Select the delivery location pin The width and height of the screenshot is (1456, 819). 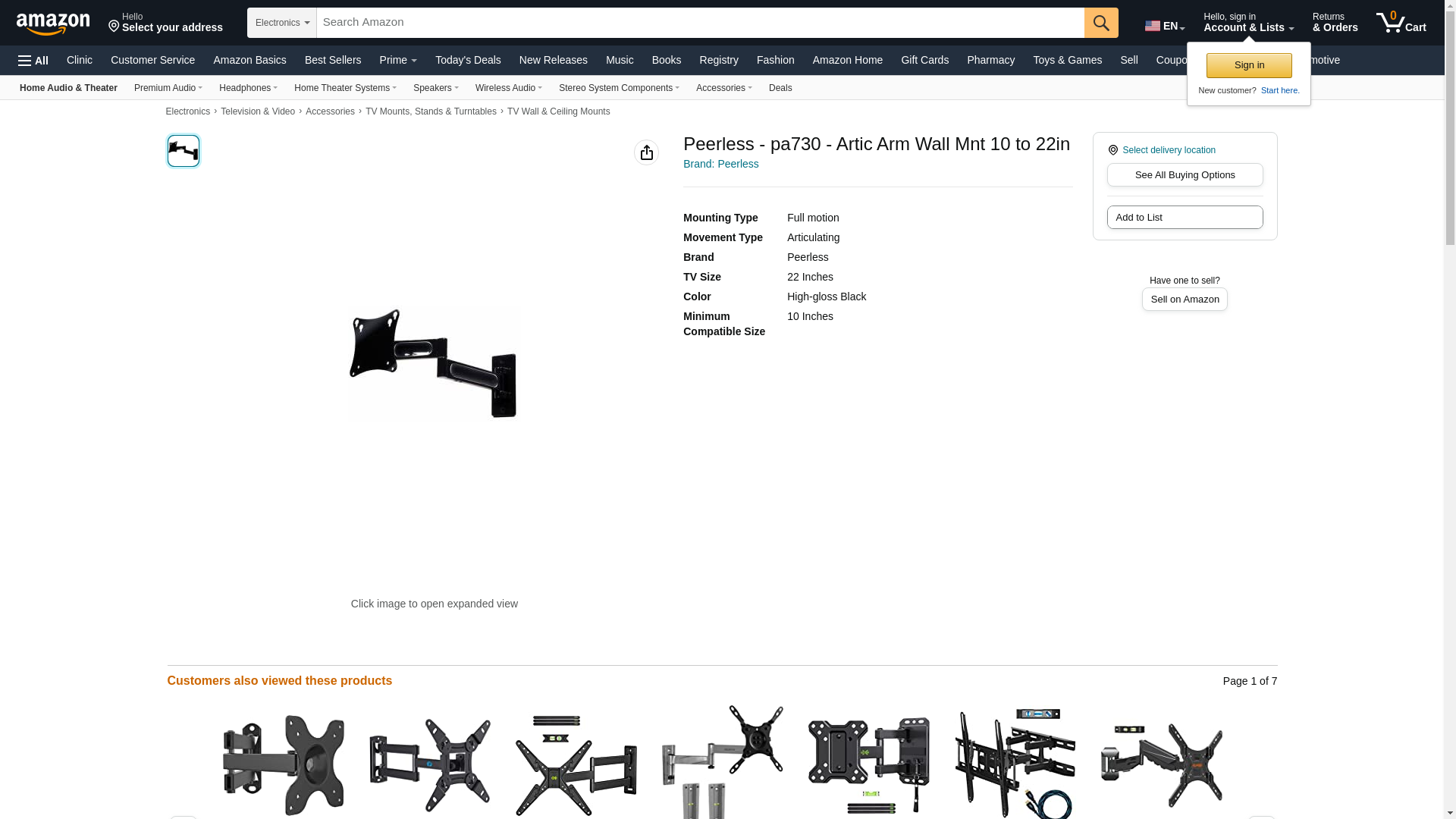[1112, 150]
